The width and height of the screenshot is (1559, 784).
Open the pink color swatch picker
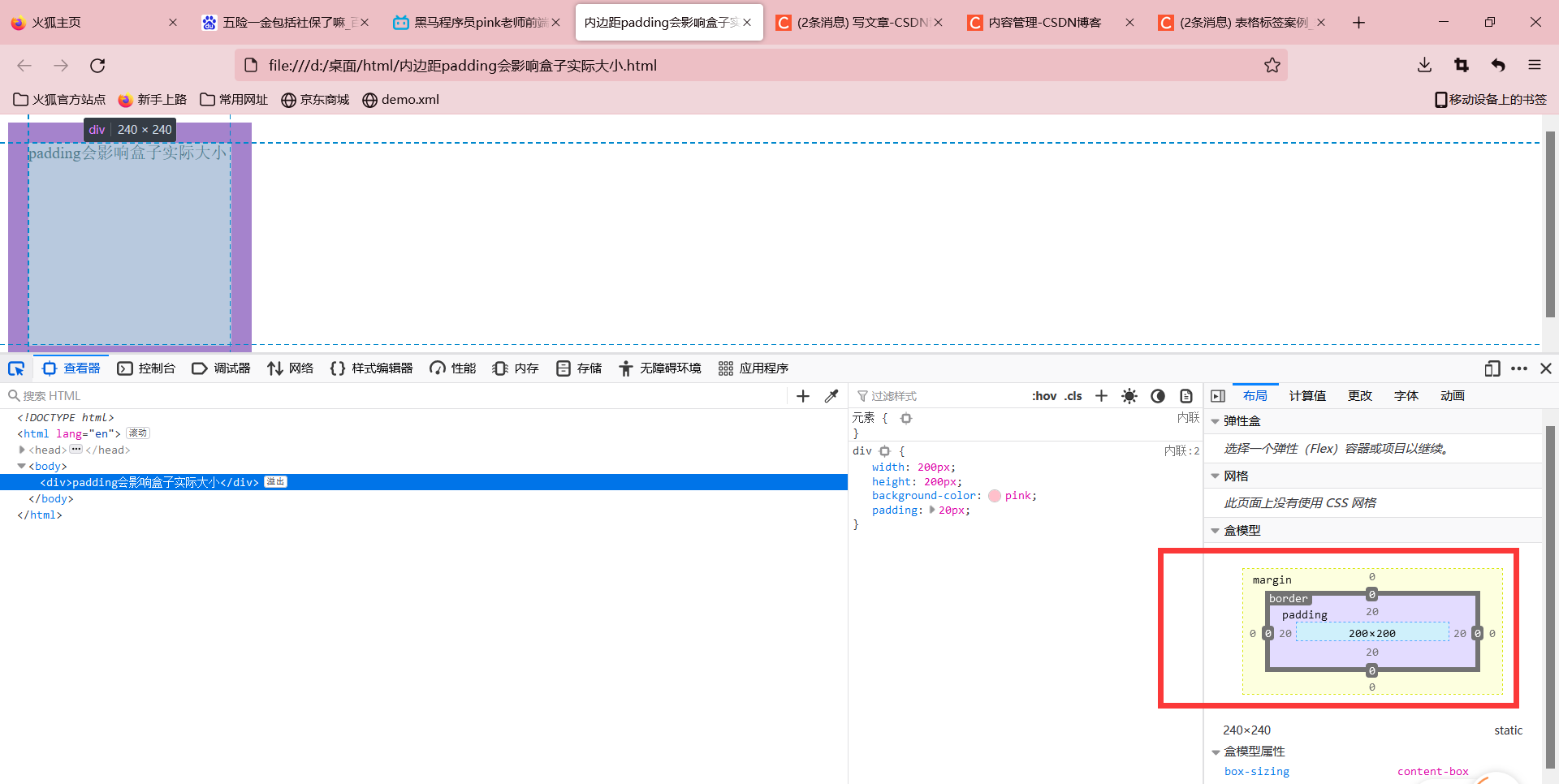coord(995,496)
